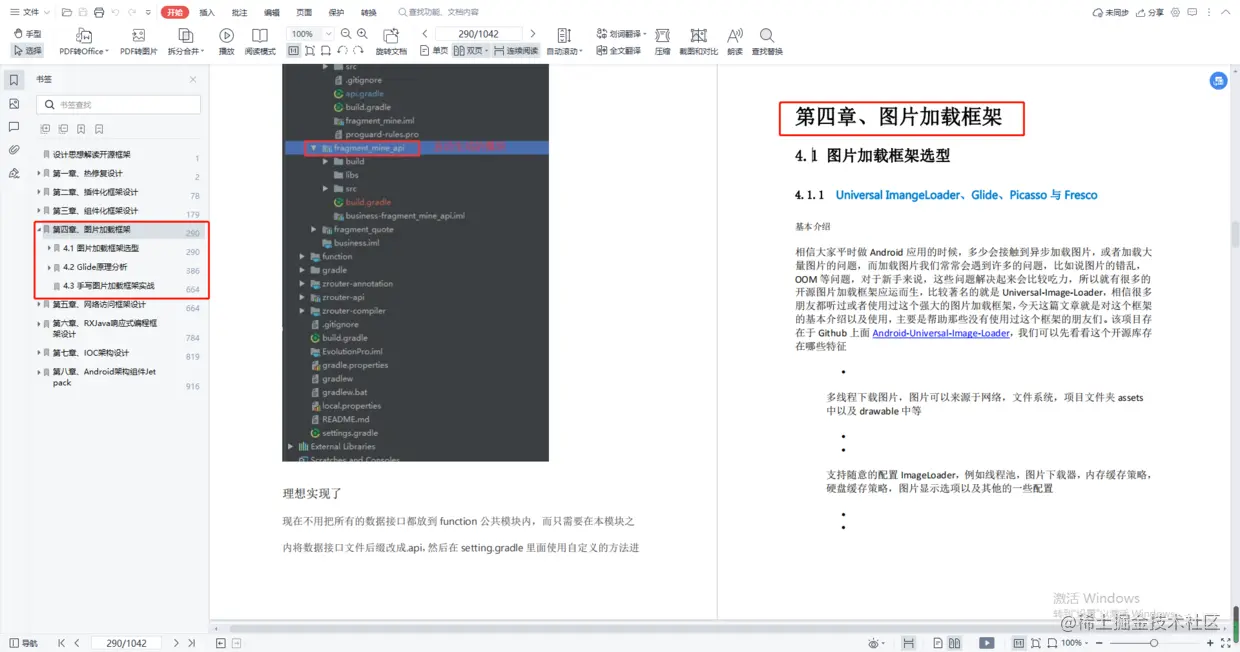Jump to first page in status bar
Screen dimensions: 1240x652
pos(61,643)
